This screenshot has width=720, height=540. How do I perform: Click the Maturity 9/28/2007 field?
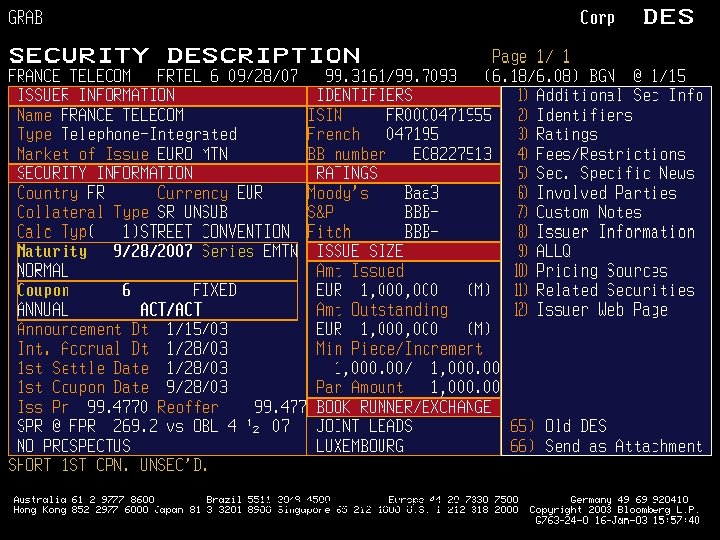pyautogui.click(x=105, y=251)
